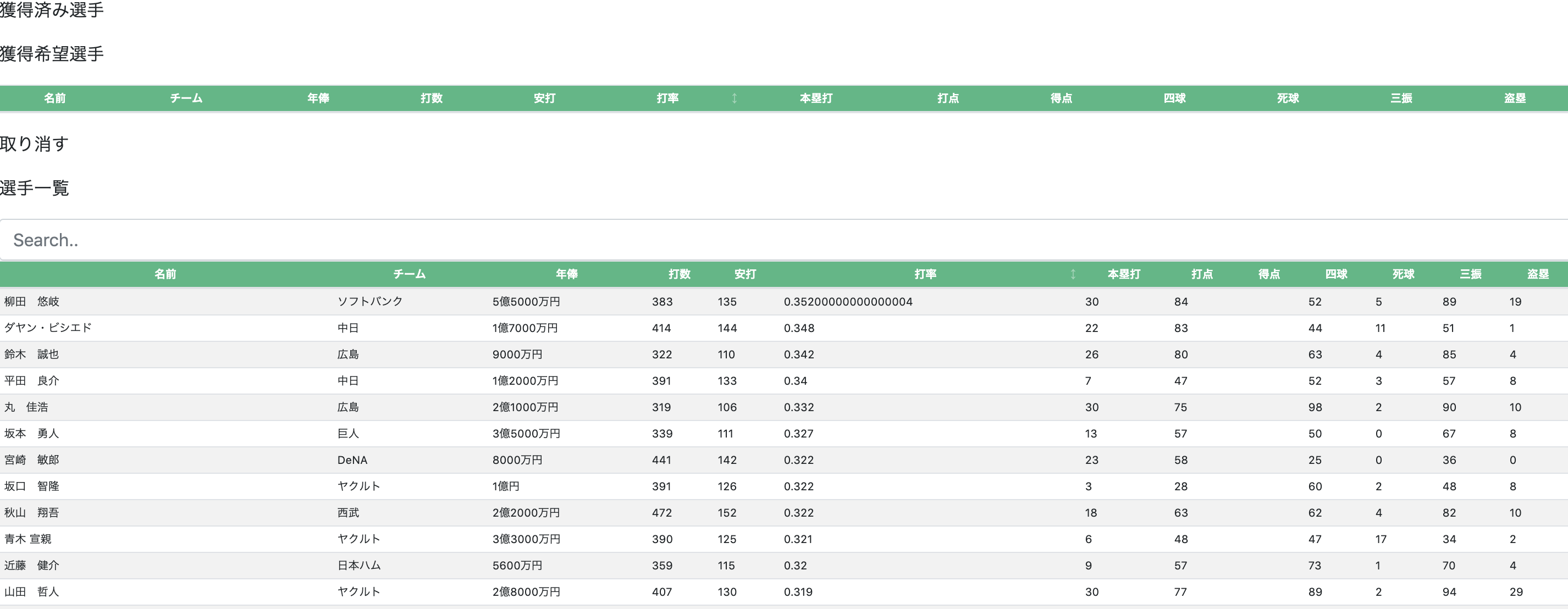Sort player list by 安打 header
The height and width of the screenshot is (609, 1568).
click(745, 274)
